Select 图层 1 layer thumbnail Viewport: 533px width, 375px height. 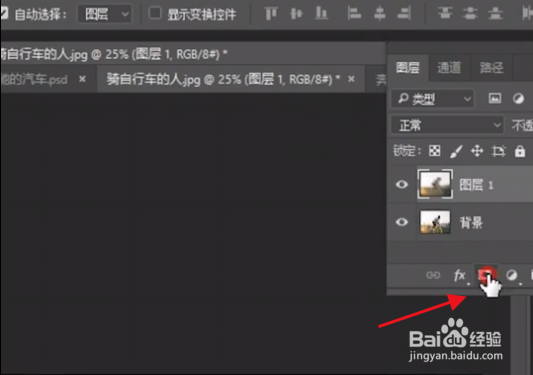coord(435,184)
